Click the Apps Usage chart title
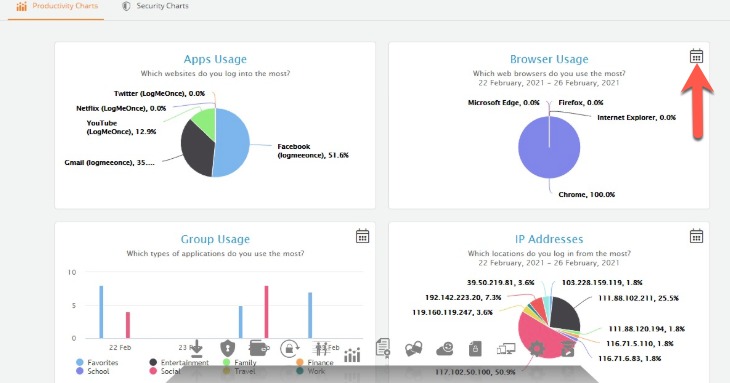 tap(215, 59)
